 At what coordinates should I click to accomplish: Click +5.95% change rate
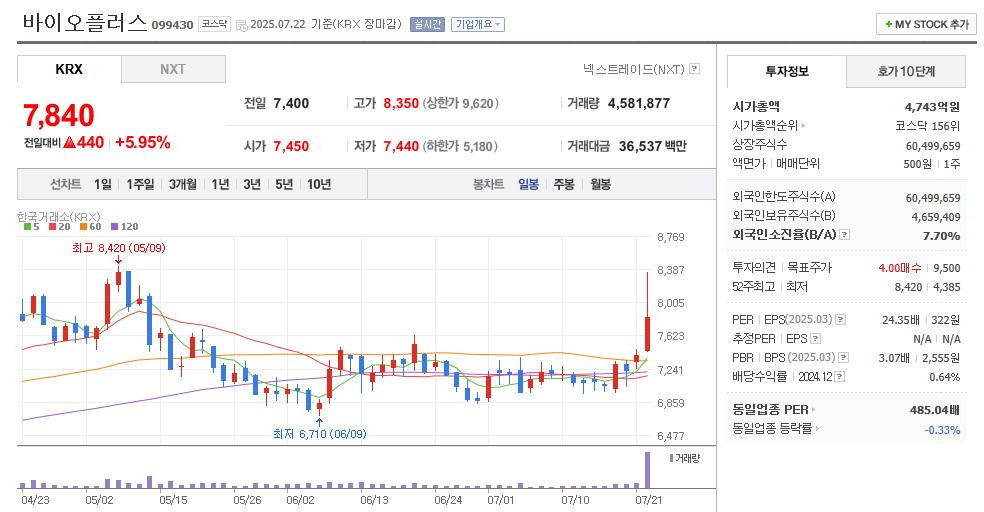click(142, 142)
